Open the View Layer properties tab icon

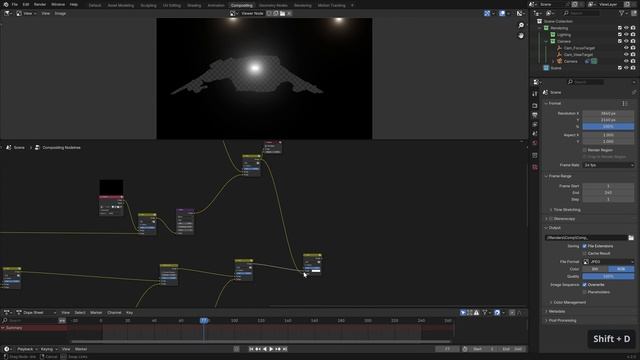pyautogui.click(x=535, y=124)
